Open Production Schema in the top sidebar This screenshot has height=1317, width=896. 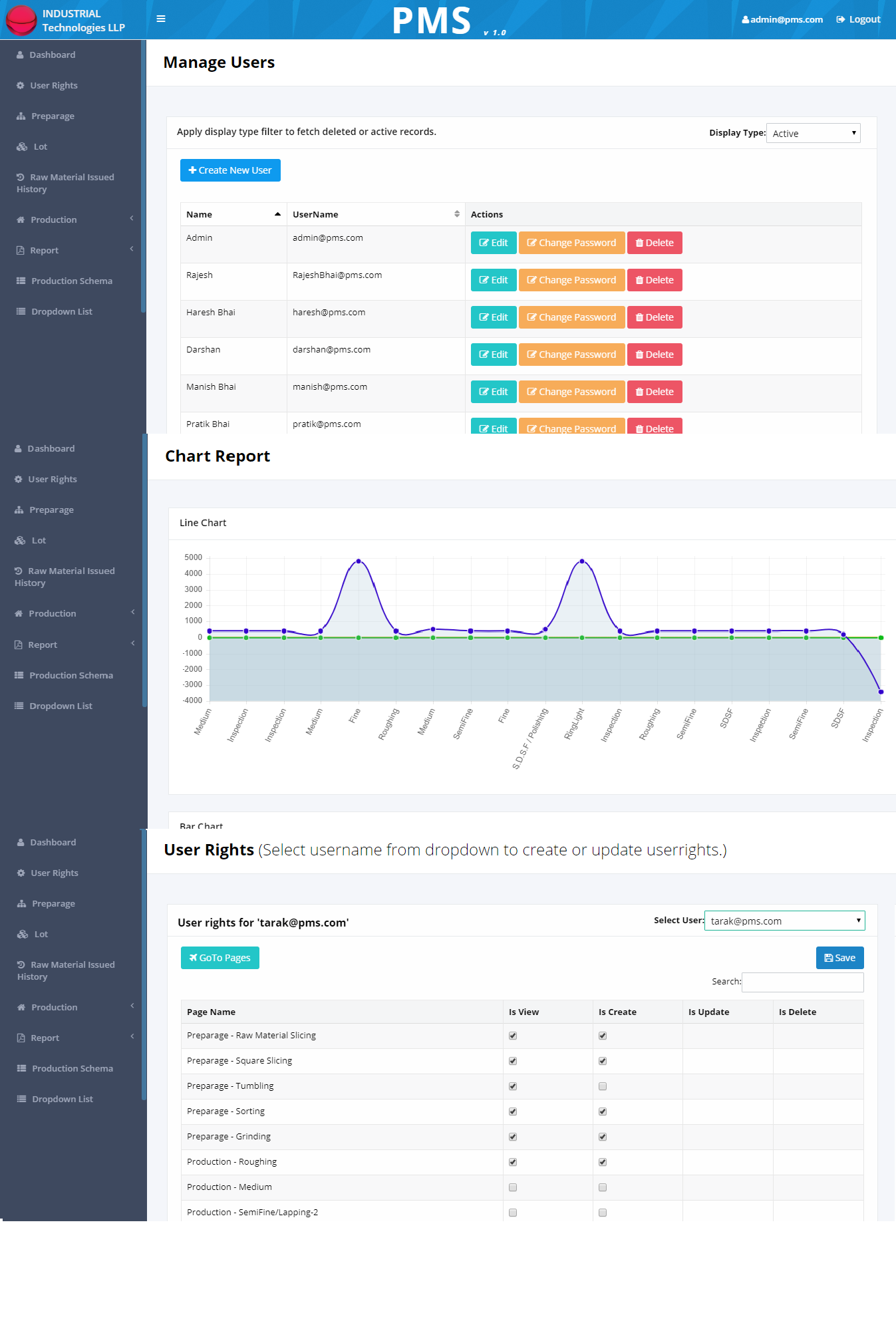71,281
